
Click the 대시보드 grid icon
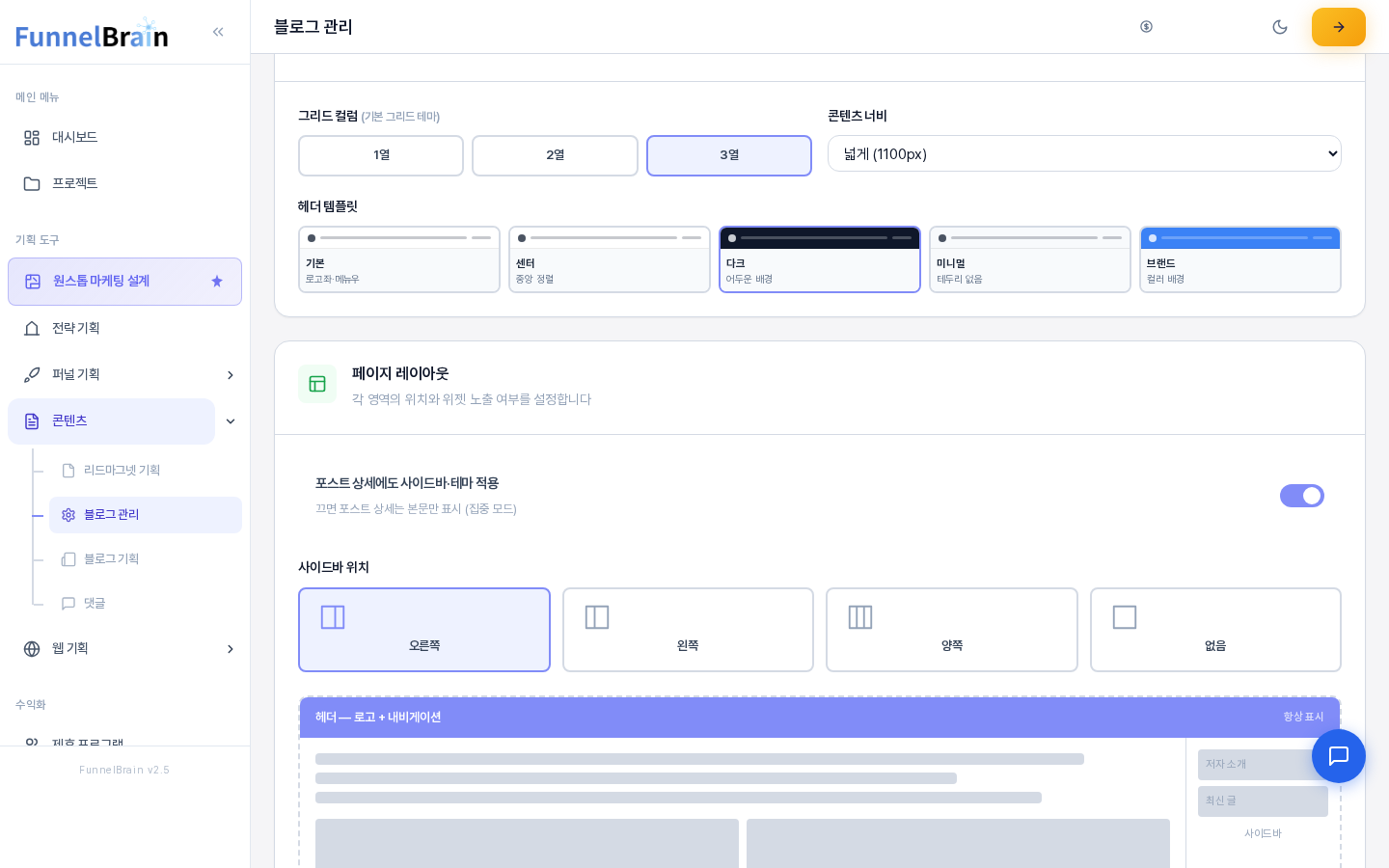[x=32, y=138]
